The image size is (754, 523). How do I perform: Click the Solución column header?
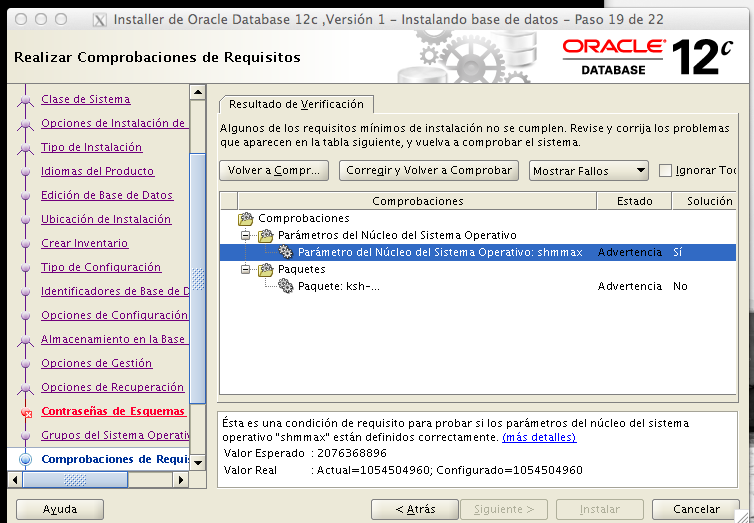[704, 201]
